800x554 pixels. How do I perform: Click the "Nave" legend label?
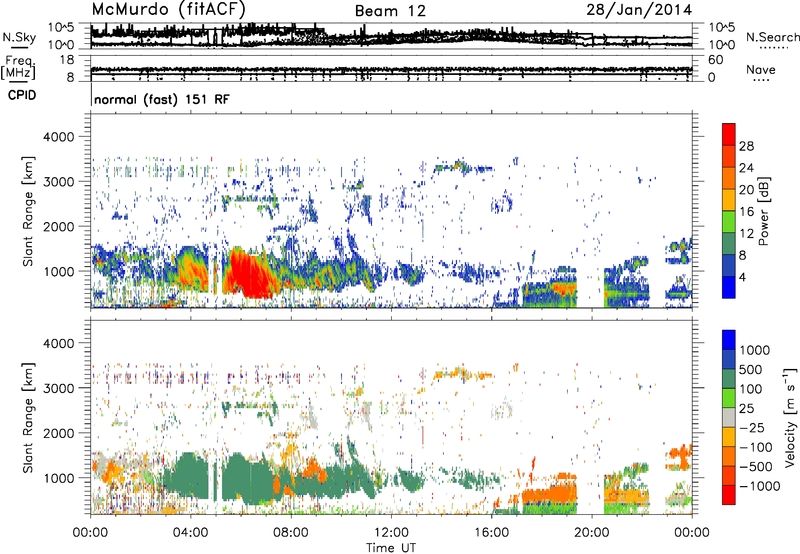point(761,70)
